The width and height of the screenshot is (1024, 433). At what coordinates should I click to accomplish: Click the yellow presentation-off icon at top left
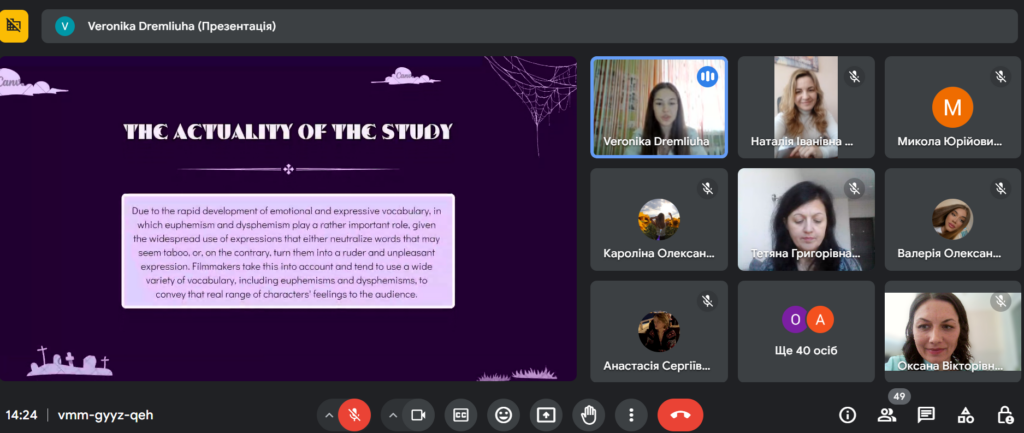coord(14,26)
